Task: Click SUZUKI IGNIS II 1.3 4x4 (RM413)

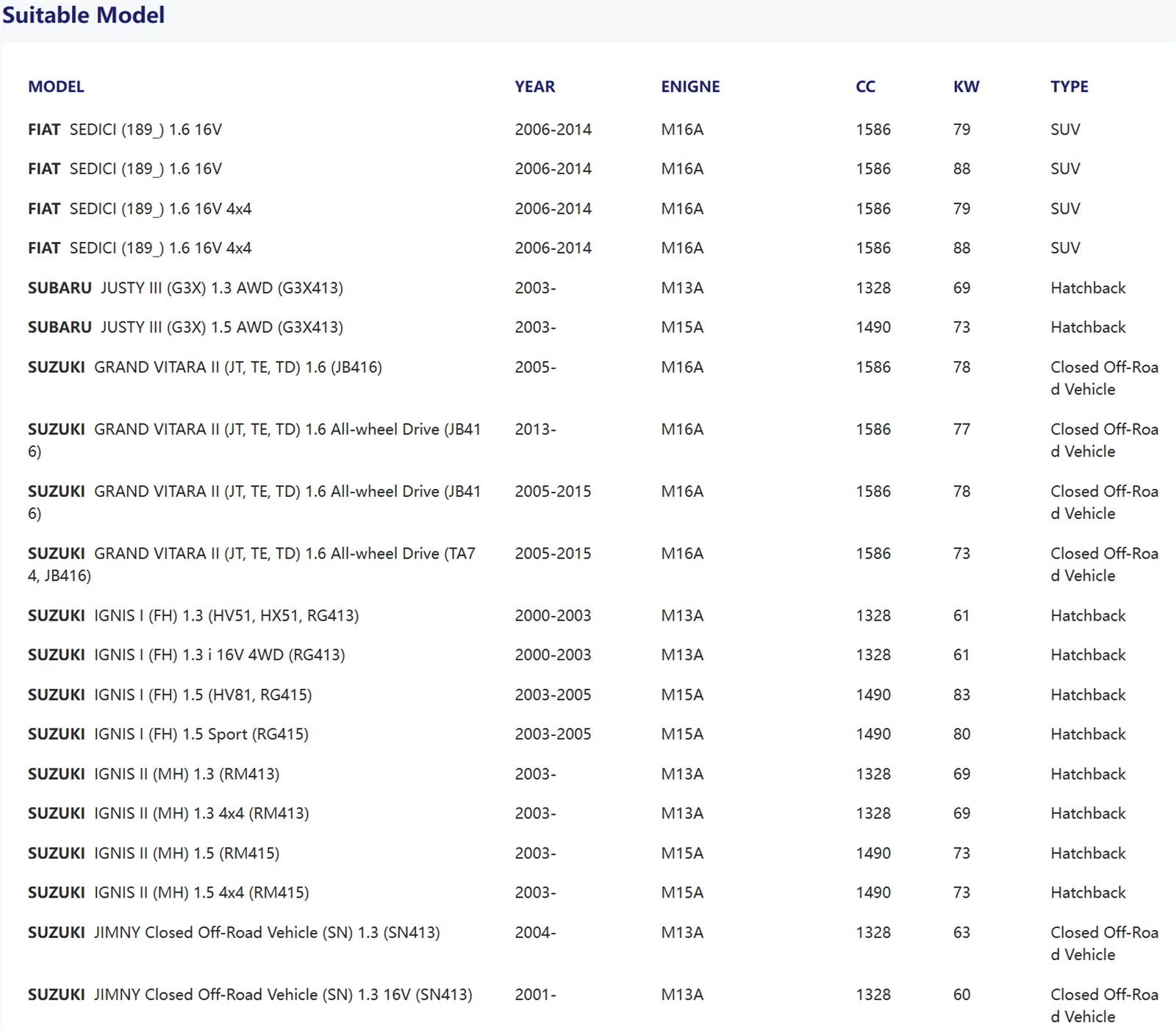Action: pos(168,813)
